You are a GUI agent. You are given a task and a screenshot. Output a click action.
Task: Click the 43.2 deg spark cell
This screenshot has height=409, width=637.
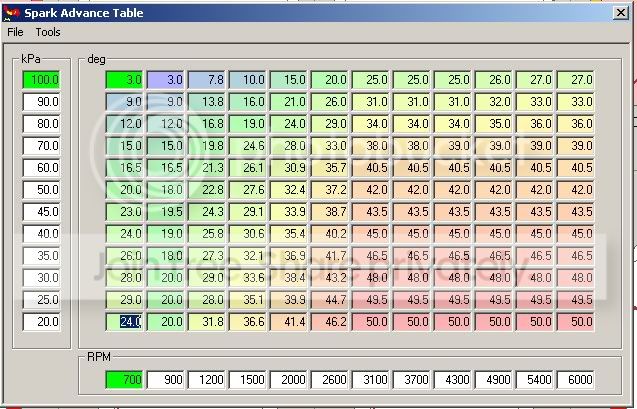[329, 278]
